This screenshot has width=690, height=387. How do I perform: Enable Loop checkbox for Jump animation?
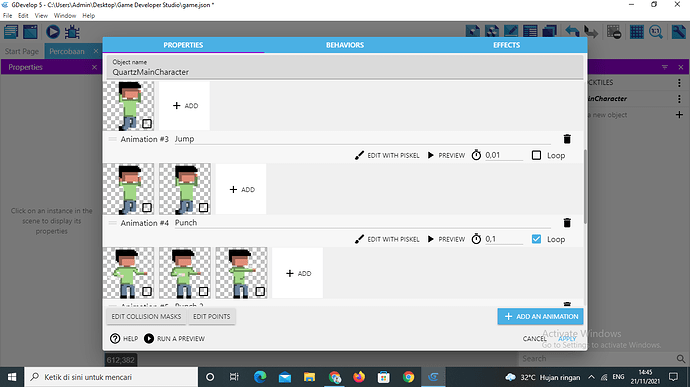click(536, 155)
